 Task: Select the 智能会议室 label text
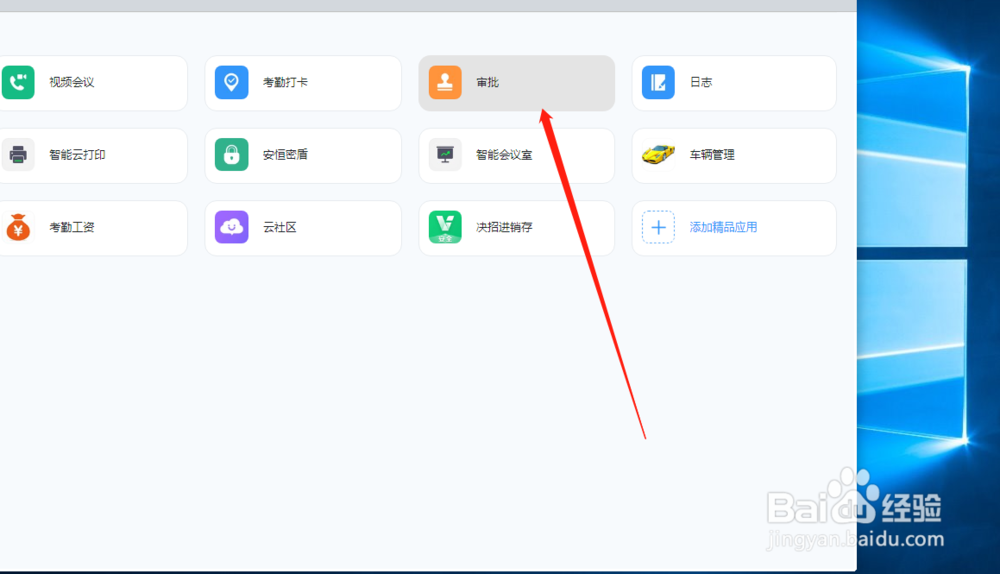click(504, 154)
